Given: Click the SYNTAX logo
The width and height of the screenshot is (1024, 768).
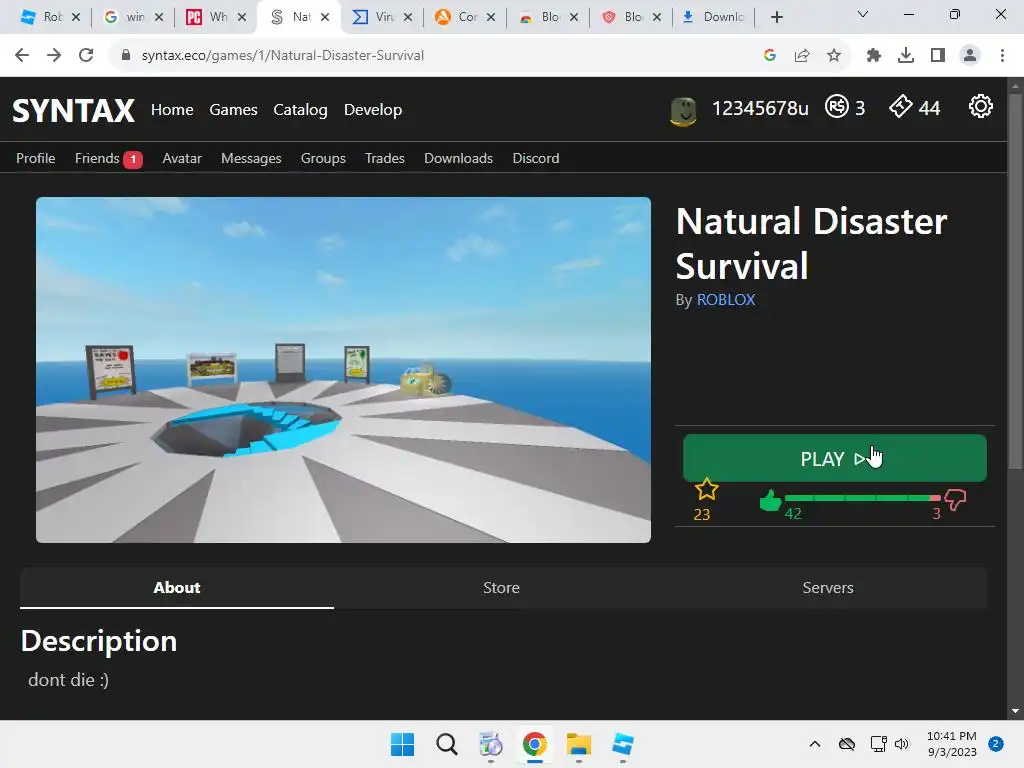Looking at the screenshot, I should pos(74,110).
